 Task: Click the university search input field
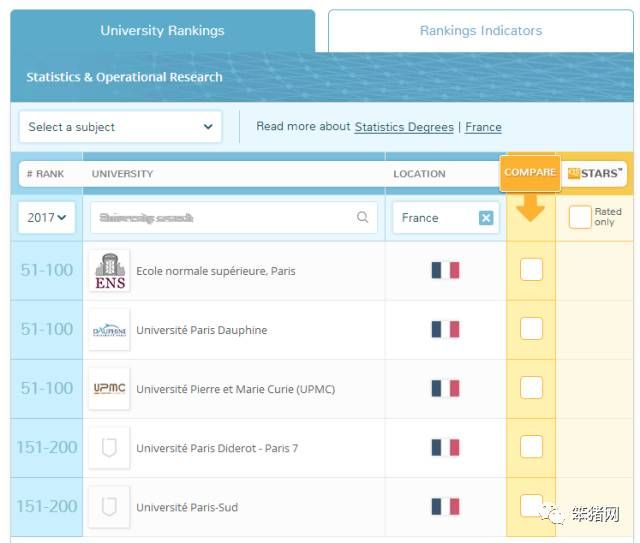coord(220,218)
